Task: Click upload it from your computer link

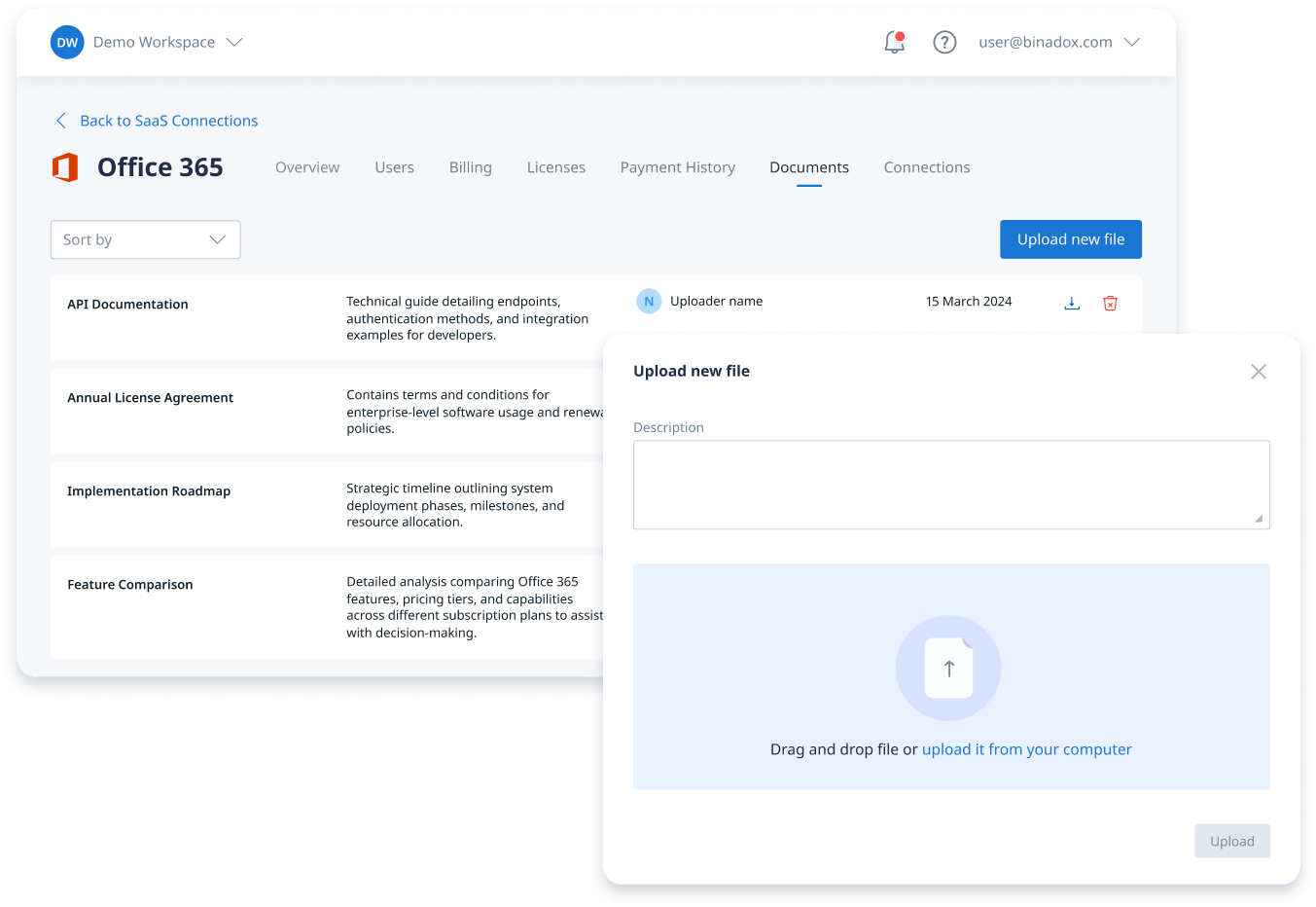Action: pyautogui.click(x=1027, y=749)
